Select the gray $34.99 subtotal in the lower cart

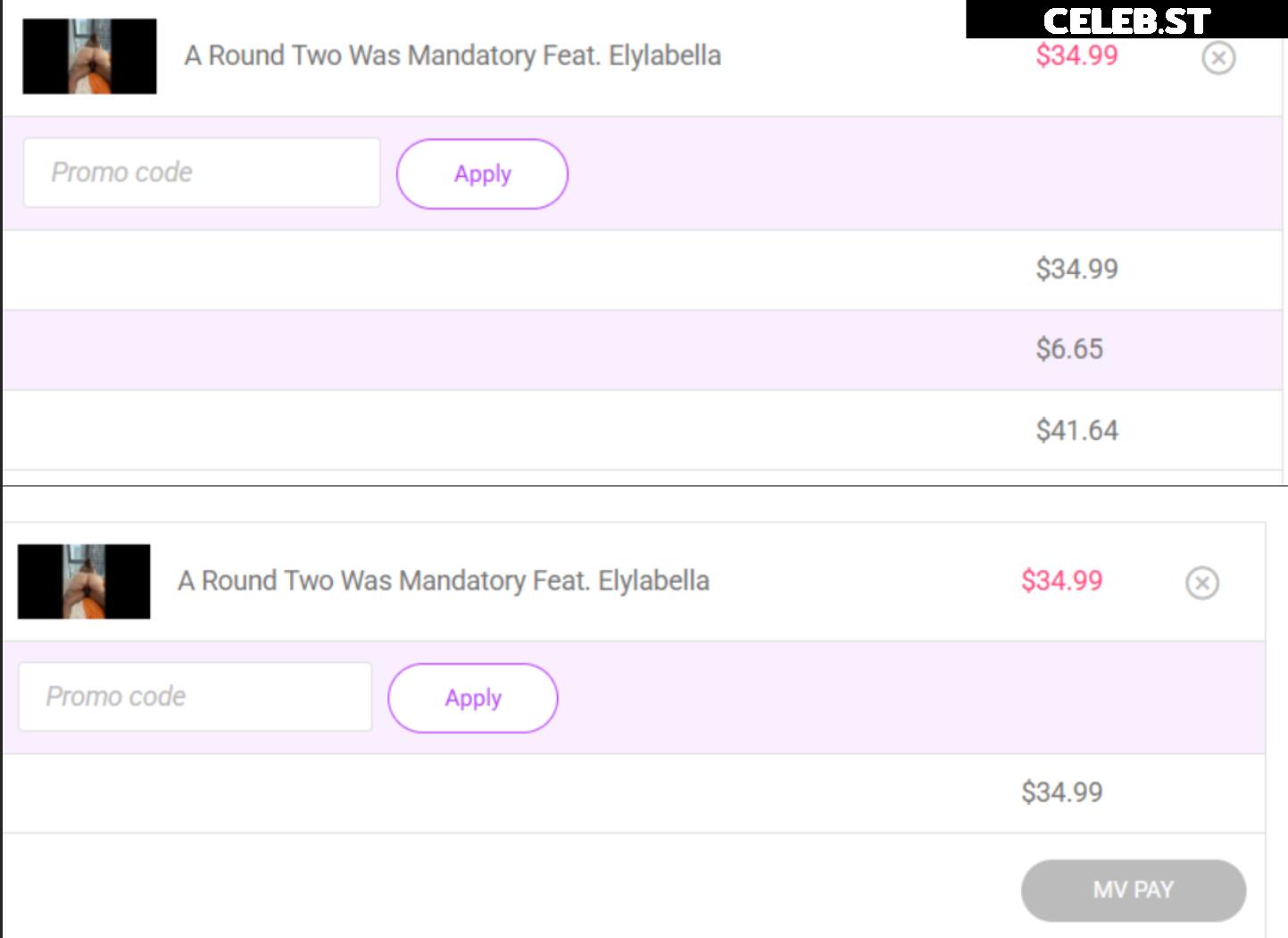click(1062, 792)
